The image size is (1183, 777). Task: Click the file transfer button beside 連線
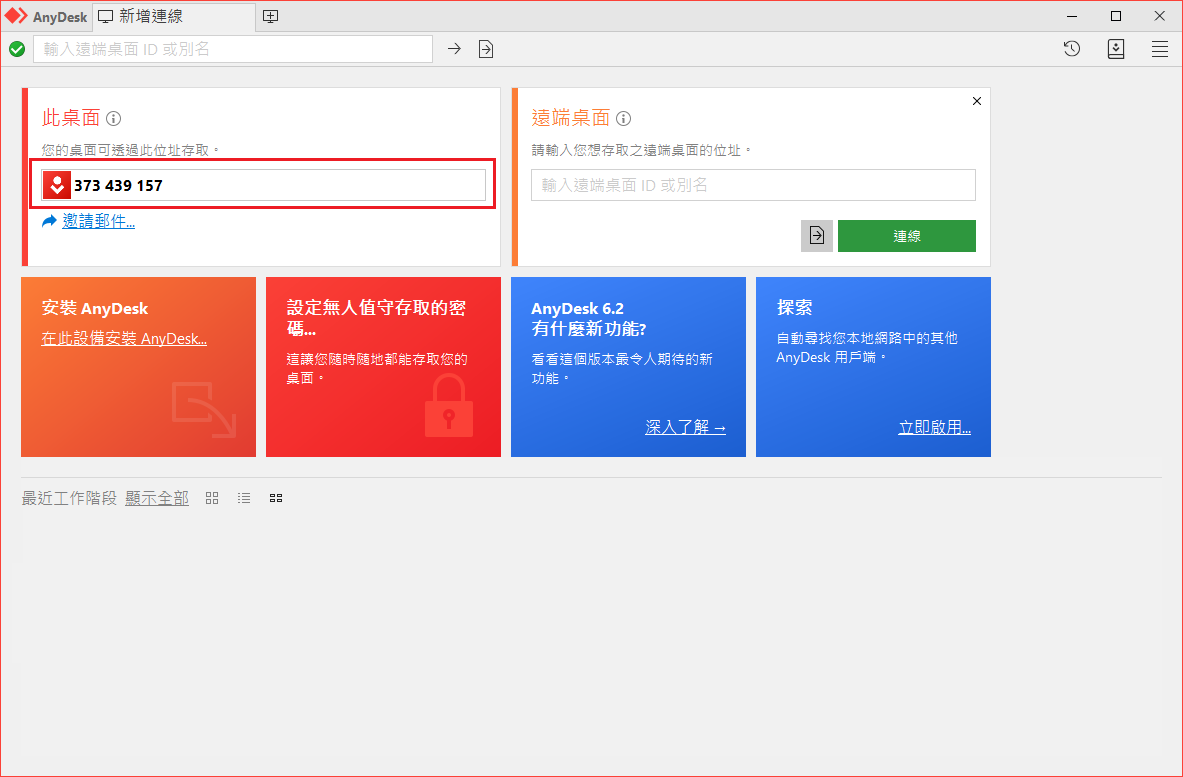[816, 236]
